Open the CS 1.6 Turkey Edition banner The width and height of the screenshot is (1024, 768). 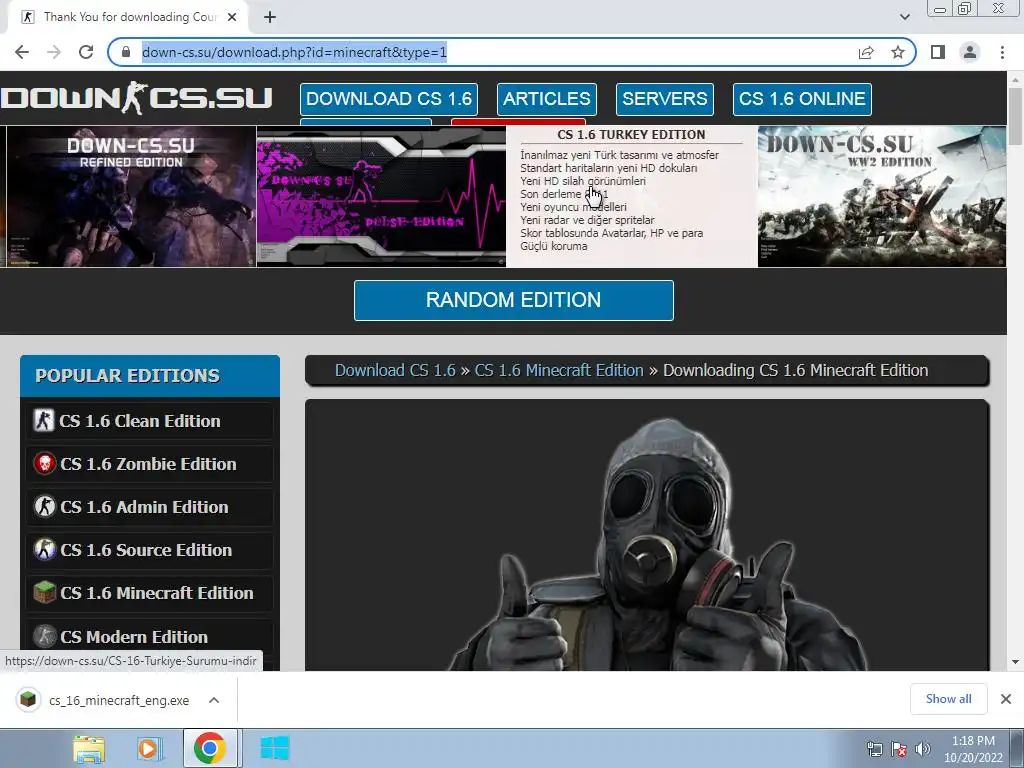(x=632, y=196)
